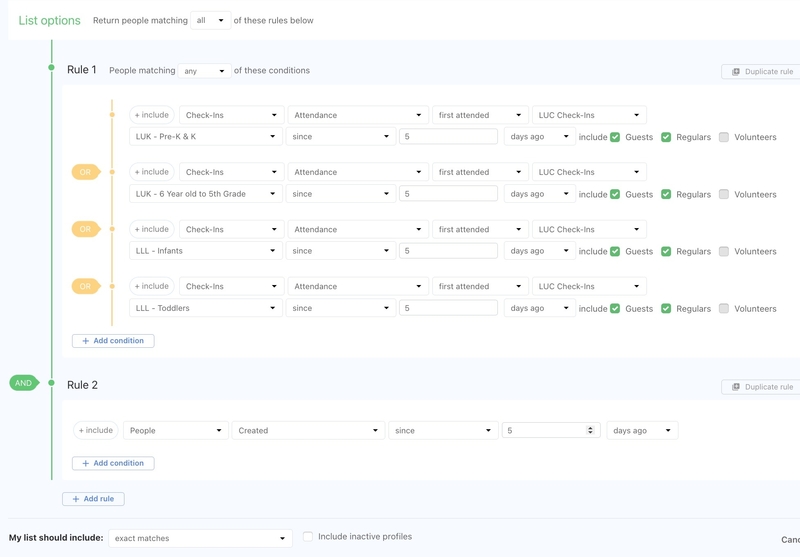Click the number stepper arrows in Rule 2

click(x=590, y=430)
